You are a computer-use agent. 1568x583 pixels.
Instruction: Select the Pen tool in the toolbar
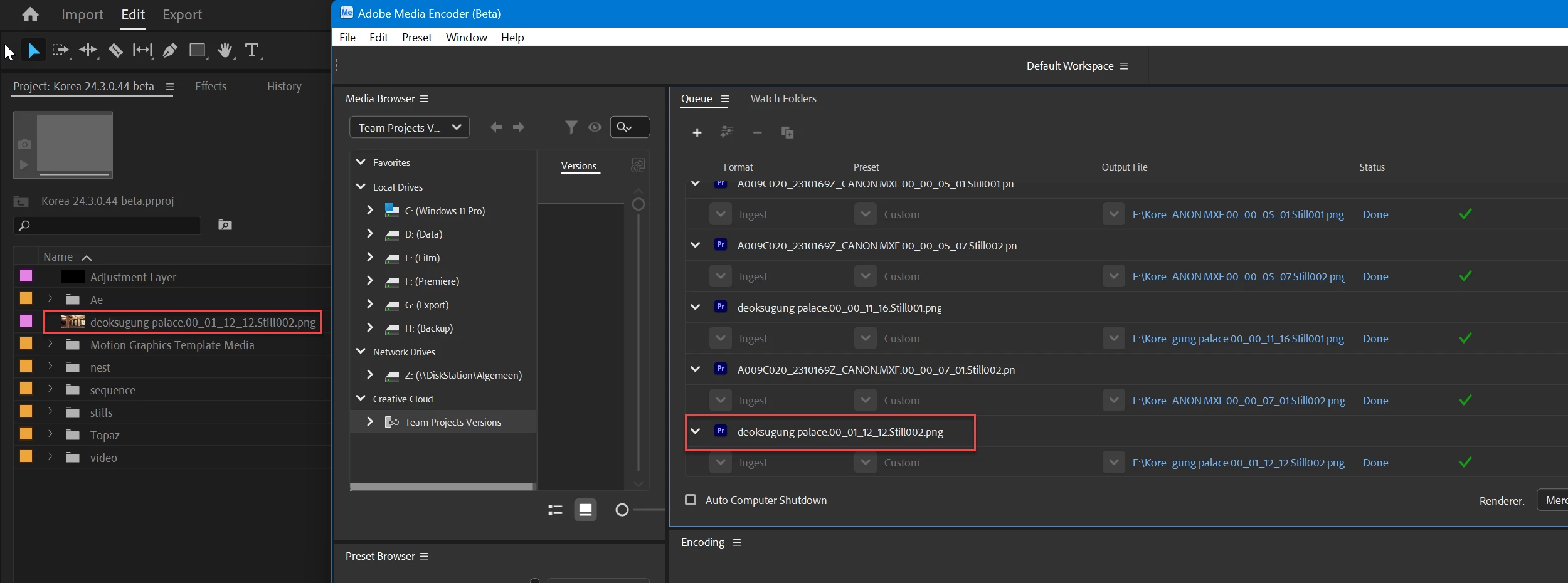click(170, 50)
